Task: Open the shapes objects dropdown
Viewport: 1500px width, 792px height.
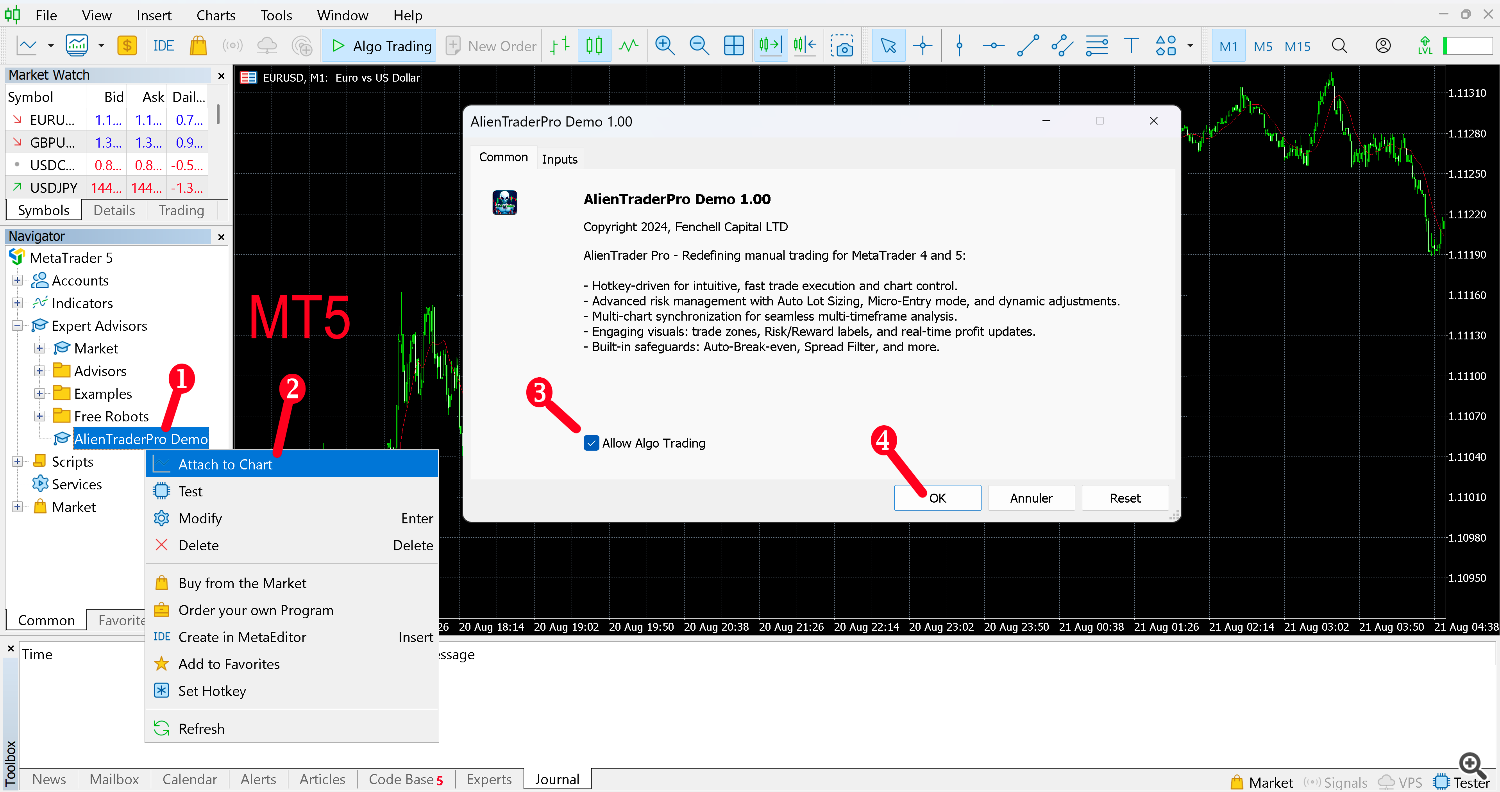Action: pyautogui.click(x=1190, y=46)
